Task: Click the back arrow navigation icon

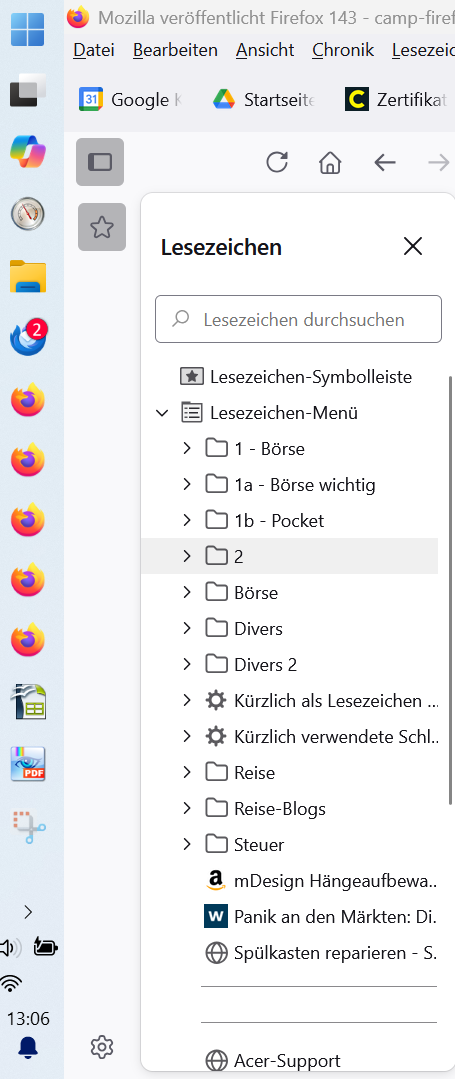Action: coord(385,162)
